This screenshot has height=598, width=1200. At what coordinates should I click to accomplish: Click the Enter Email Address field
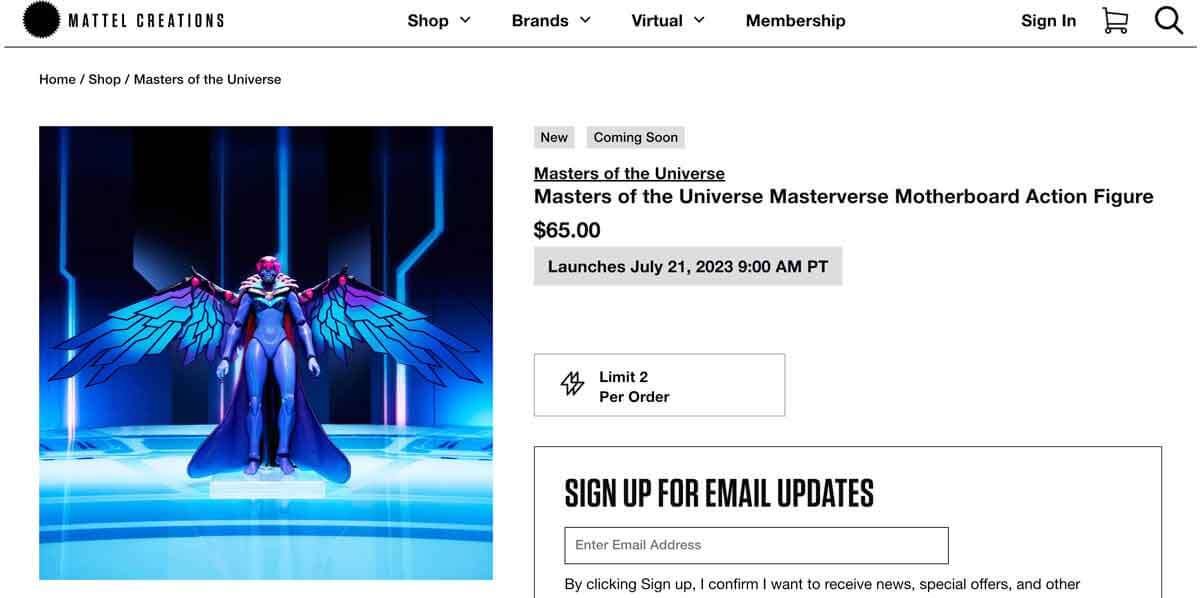[x=756, y=545]
